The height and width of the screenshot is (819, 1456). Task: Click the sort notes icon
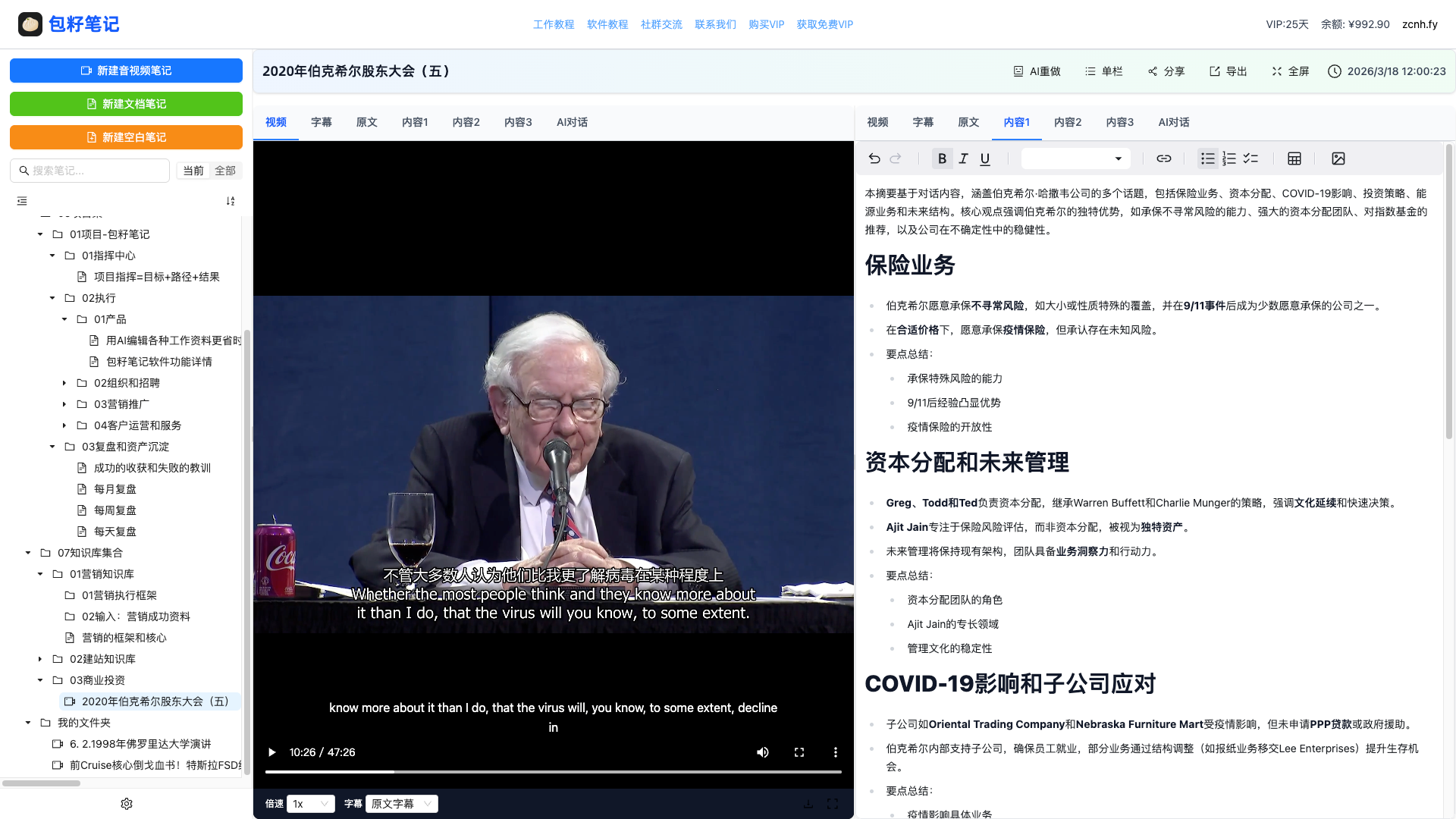click(231, 201)
